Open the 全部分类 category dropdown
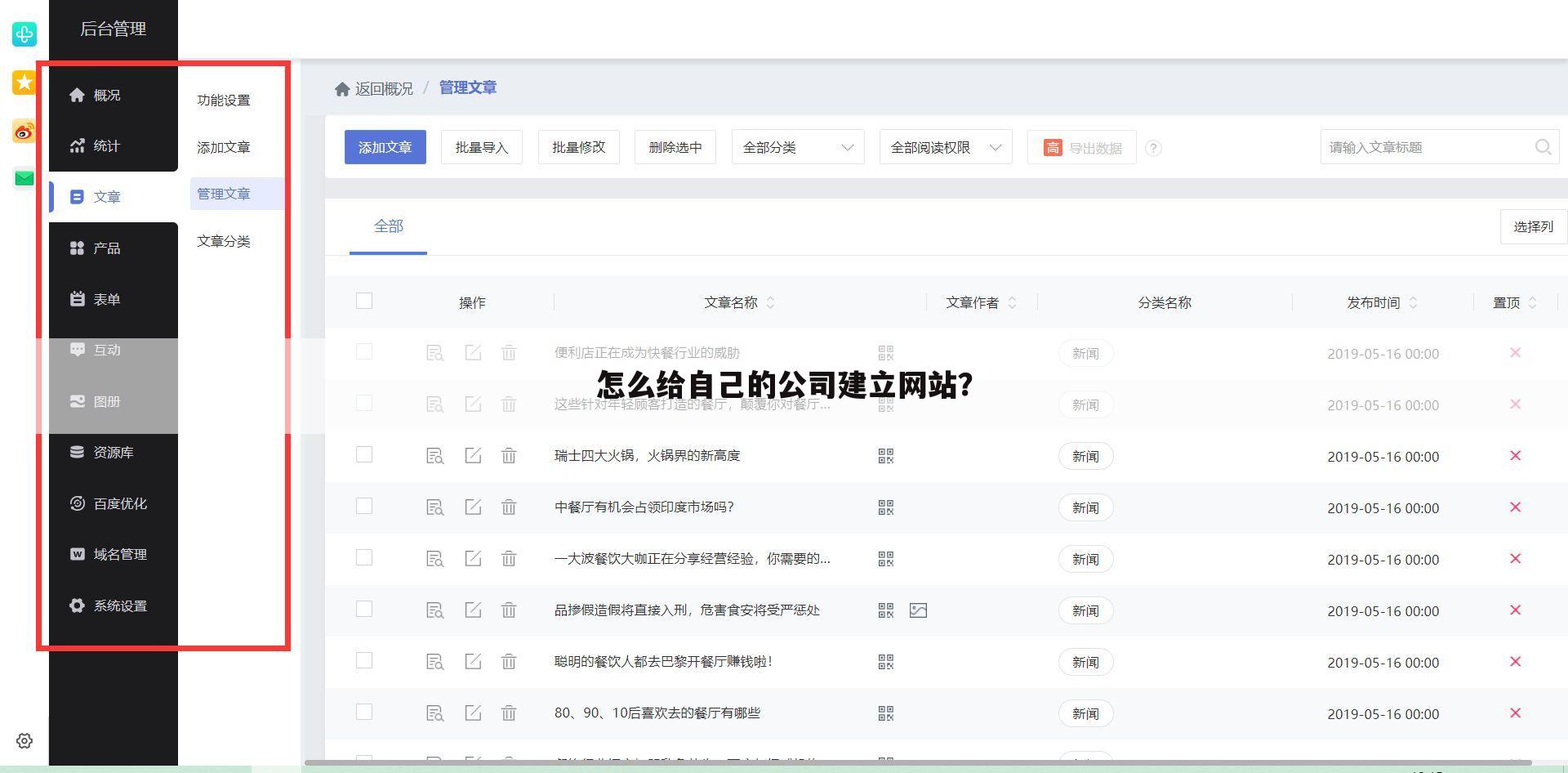This screenshot has width=1568, height=773. 798,147
